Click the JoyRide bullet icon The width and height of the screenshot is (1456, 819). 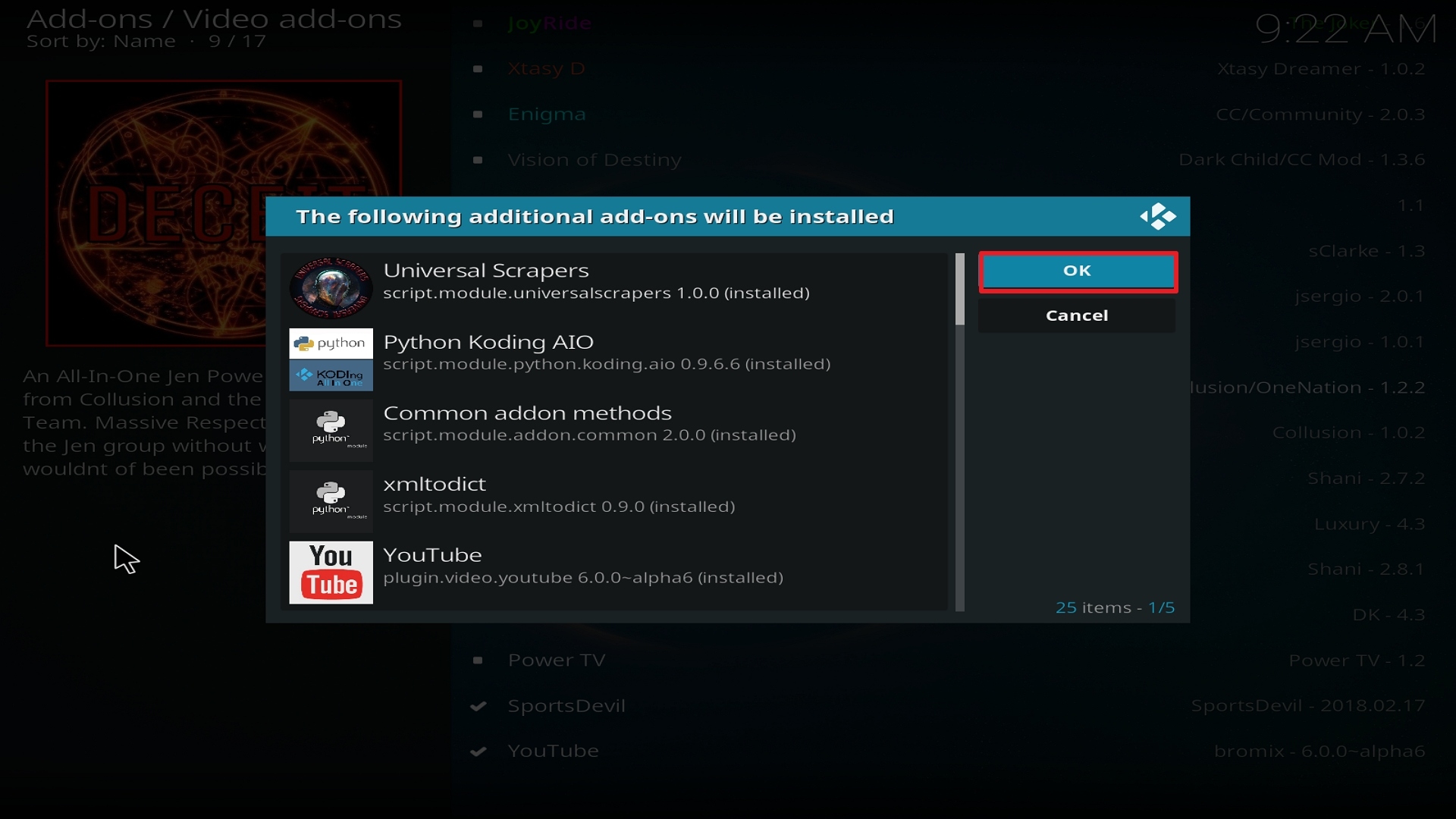tap(478, 24)
